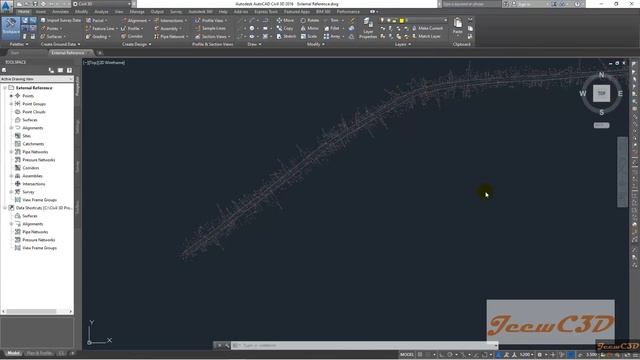
Task: Open the Application menu A button
Action: click(6, 6)
